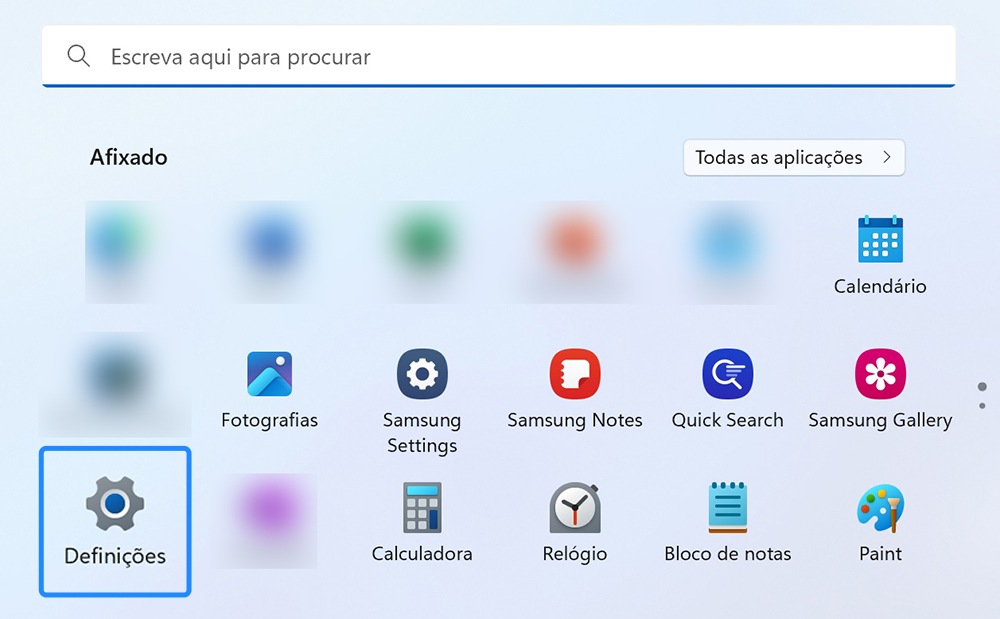This screenshot has height=619, width=1000.
Task: Click the magnifier icon in the search bar
Action: click(x=78, y=56)
